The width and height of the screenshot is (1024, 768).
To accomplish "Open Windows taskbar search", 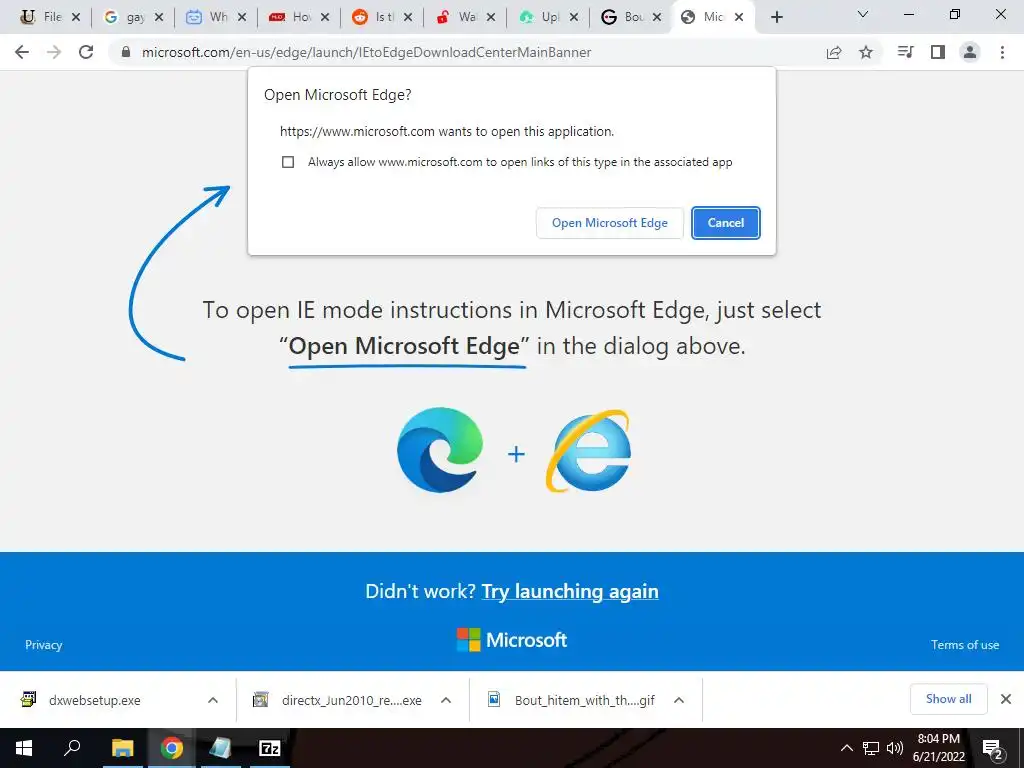I will point(72,748).
